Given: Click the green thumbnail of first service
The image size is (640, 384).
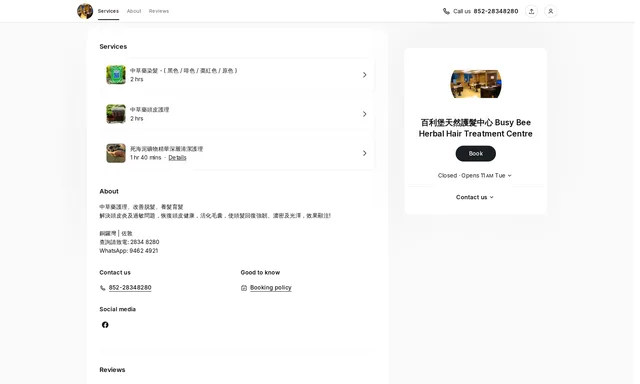Looking at the screenshot, I should pyautogui.click(x=116, y=75).
